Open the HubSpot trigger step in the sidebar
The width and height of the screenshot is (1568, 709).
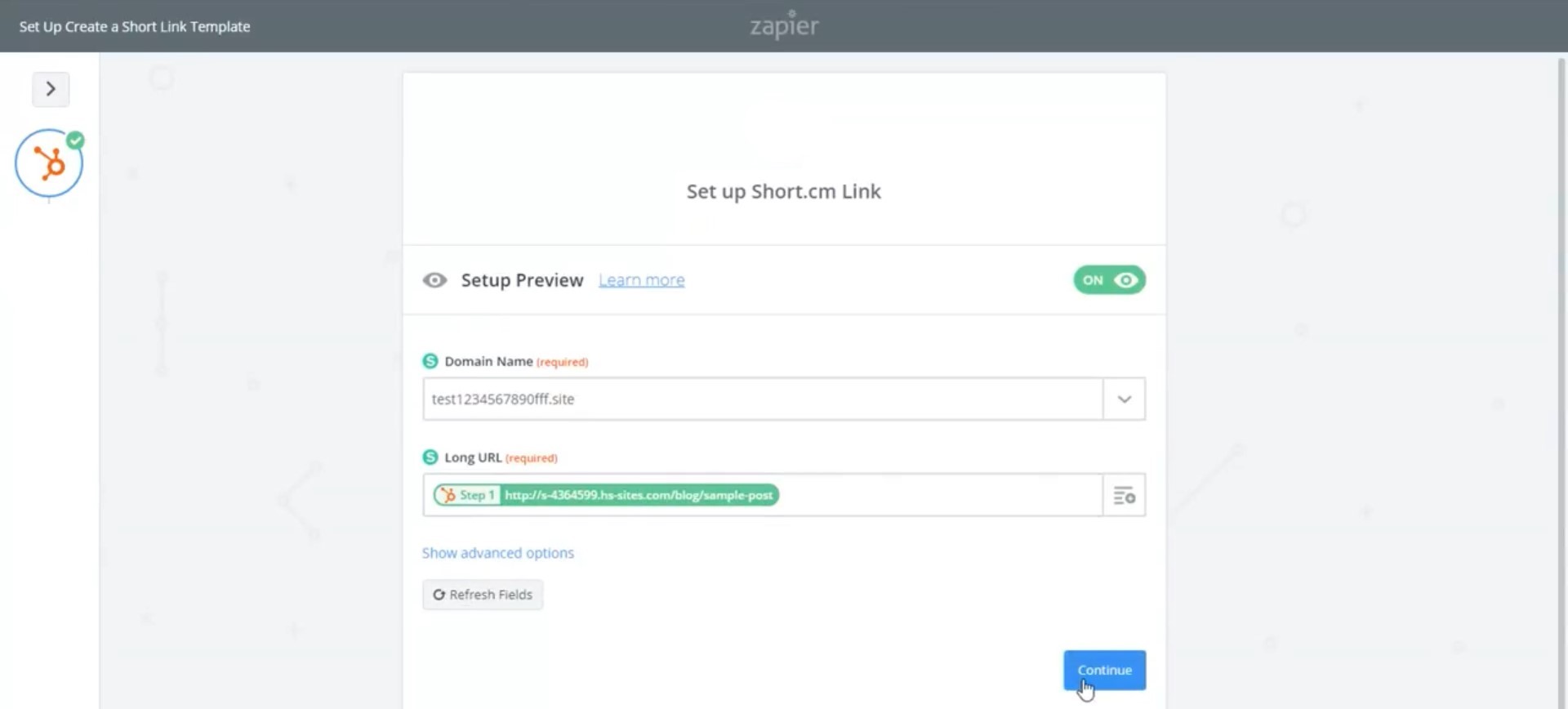[x=49, y=164]
